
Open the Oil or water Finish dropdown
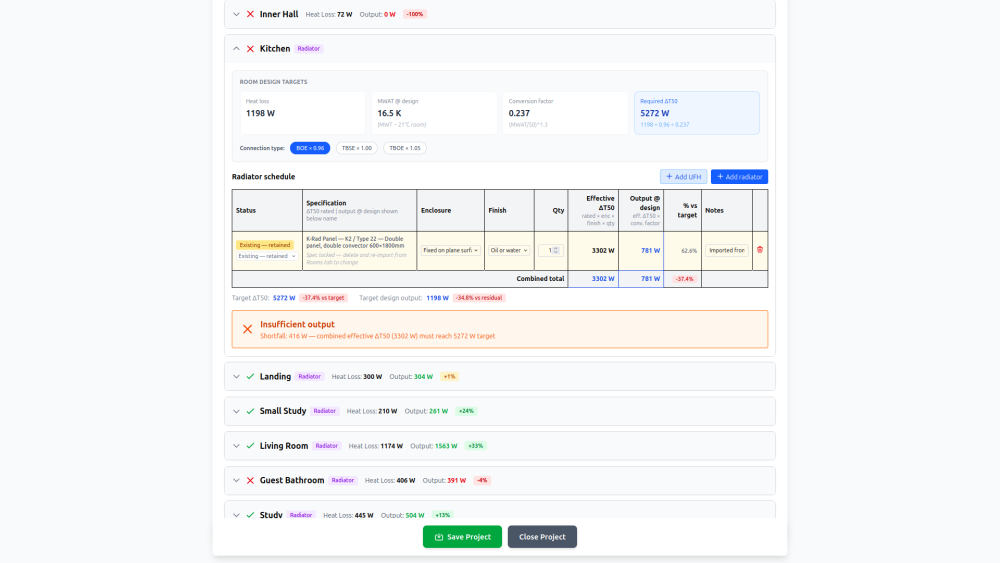509,250
